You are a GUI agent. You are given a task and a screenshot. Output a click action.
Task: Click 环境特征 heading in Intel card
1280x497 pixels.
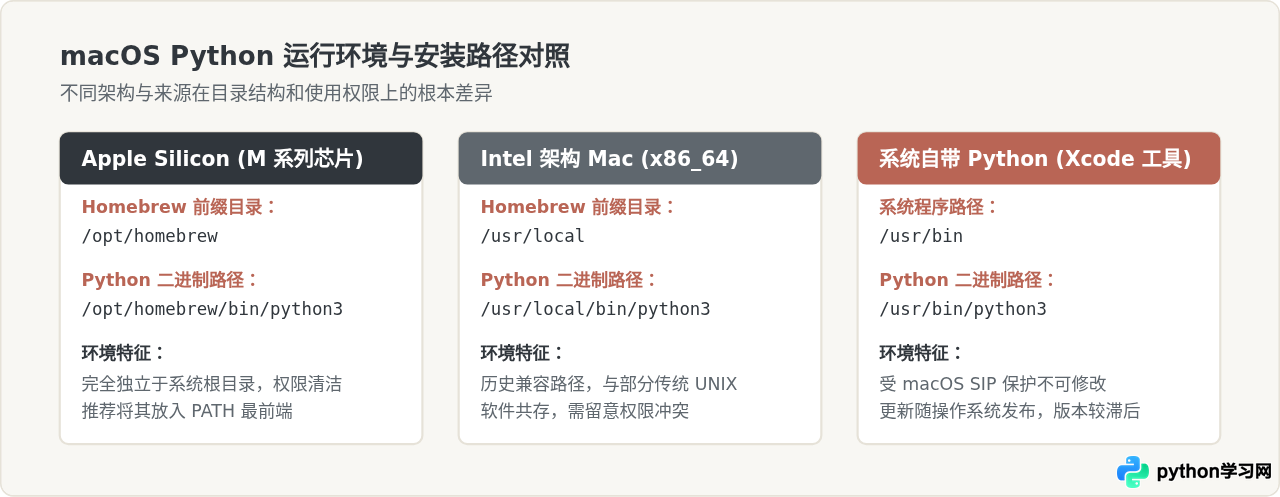click(522, 353)
